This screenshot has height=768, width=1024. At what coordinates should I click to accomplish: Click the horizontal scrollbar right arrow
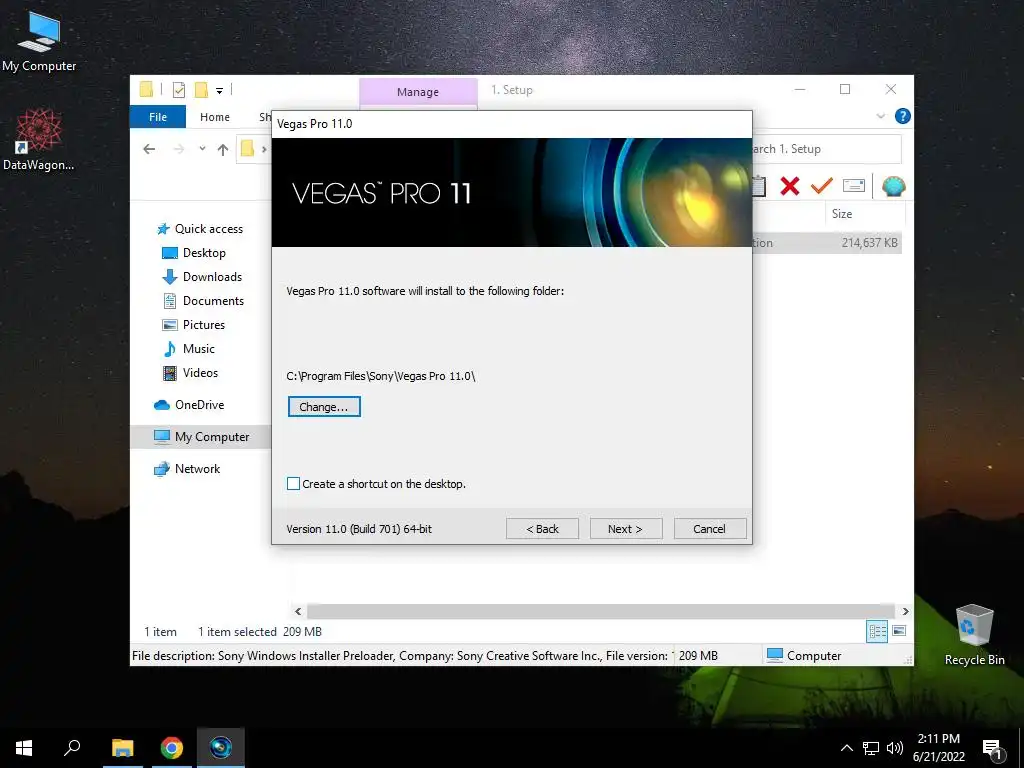[905, 611]
